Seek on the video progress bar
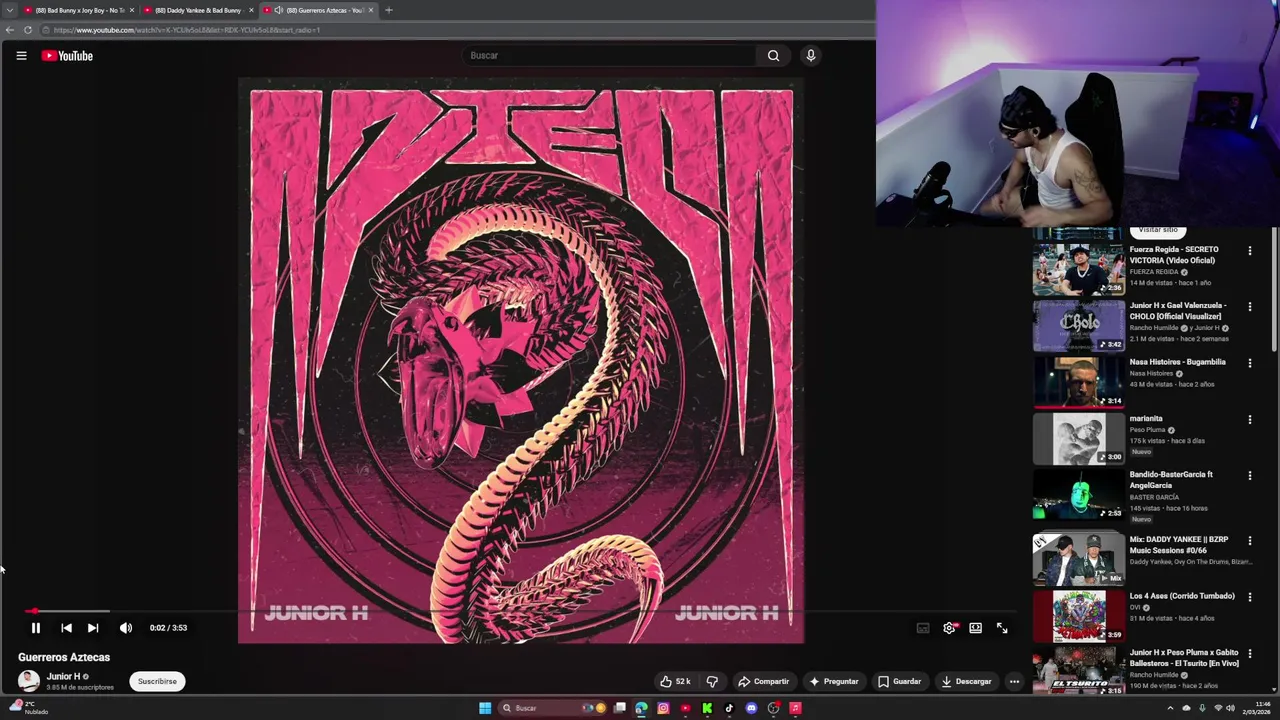Screen dimensions: 1280x720 520,611
